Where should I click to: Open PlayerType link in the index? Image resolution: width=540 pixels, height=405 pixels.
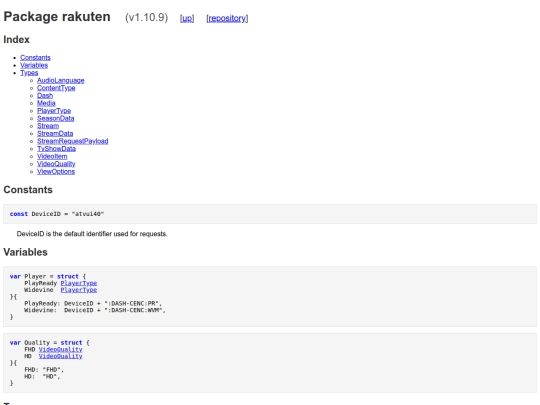coord(54,111)
